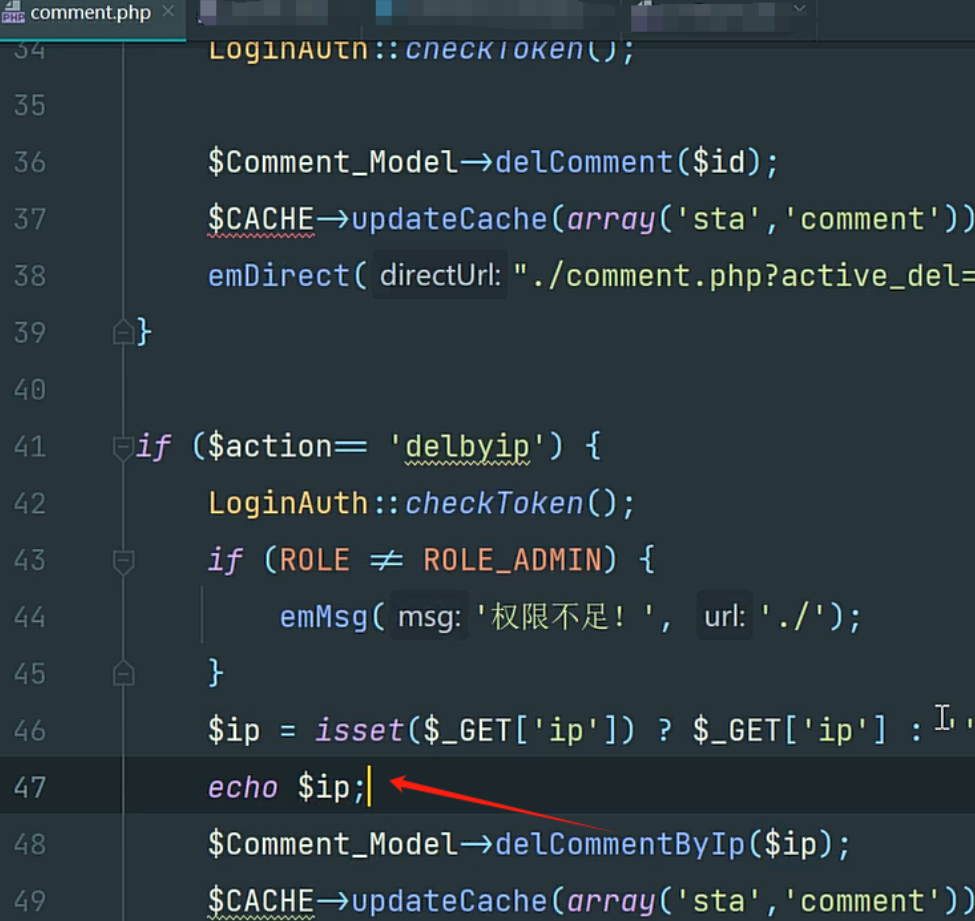
Task: Click the url parameter hint in emMsg
Action: coord(724,618)
